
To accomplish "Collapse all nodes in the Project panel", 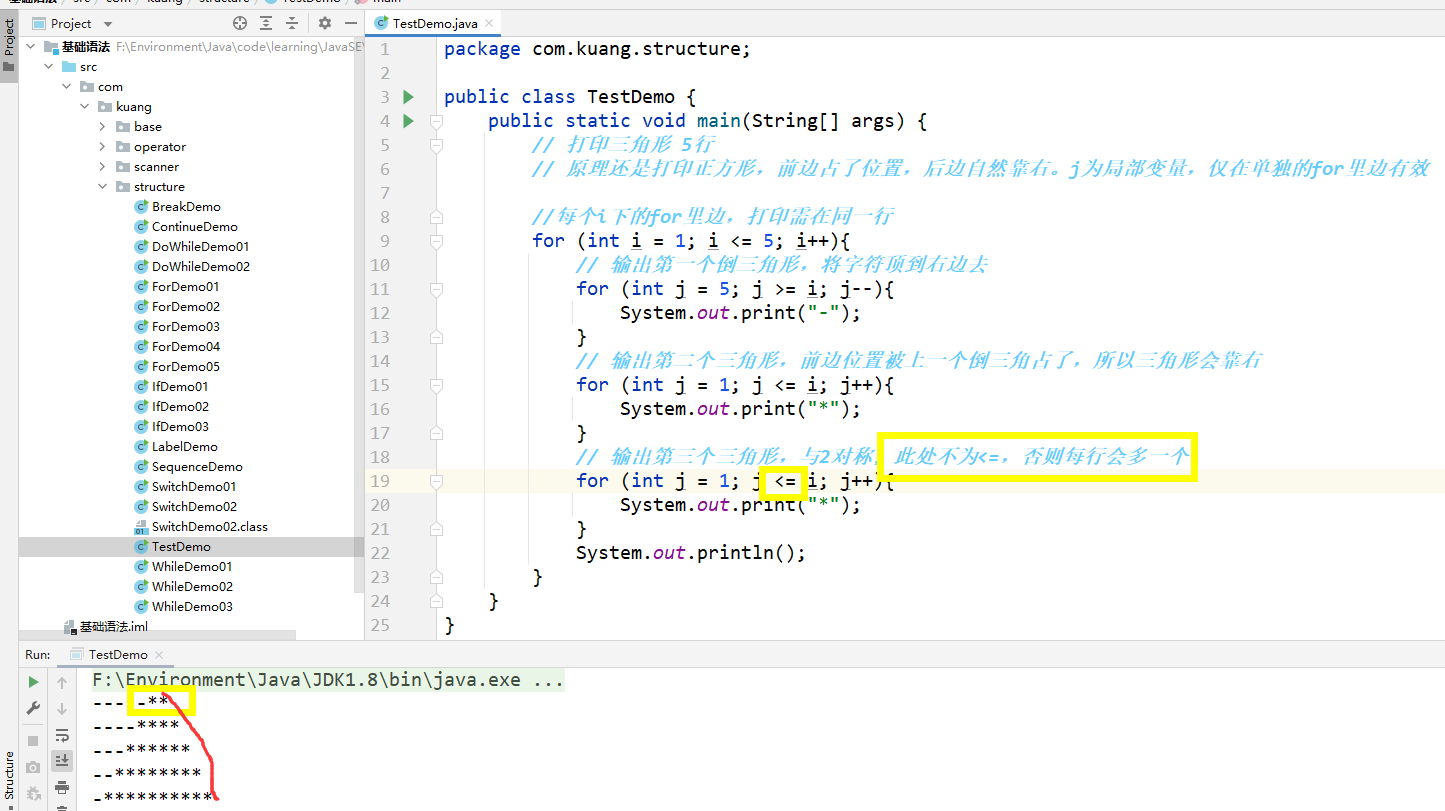I will (x=293, y=23).
